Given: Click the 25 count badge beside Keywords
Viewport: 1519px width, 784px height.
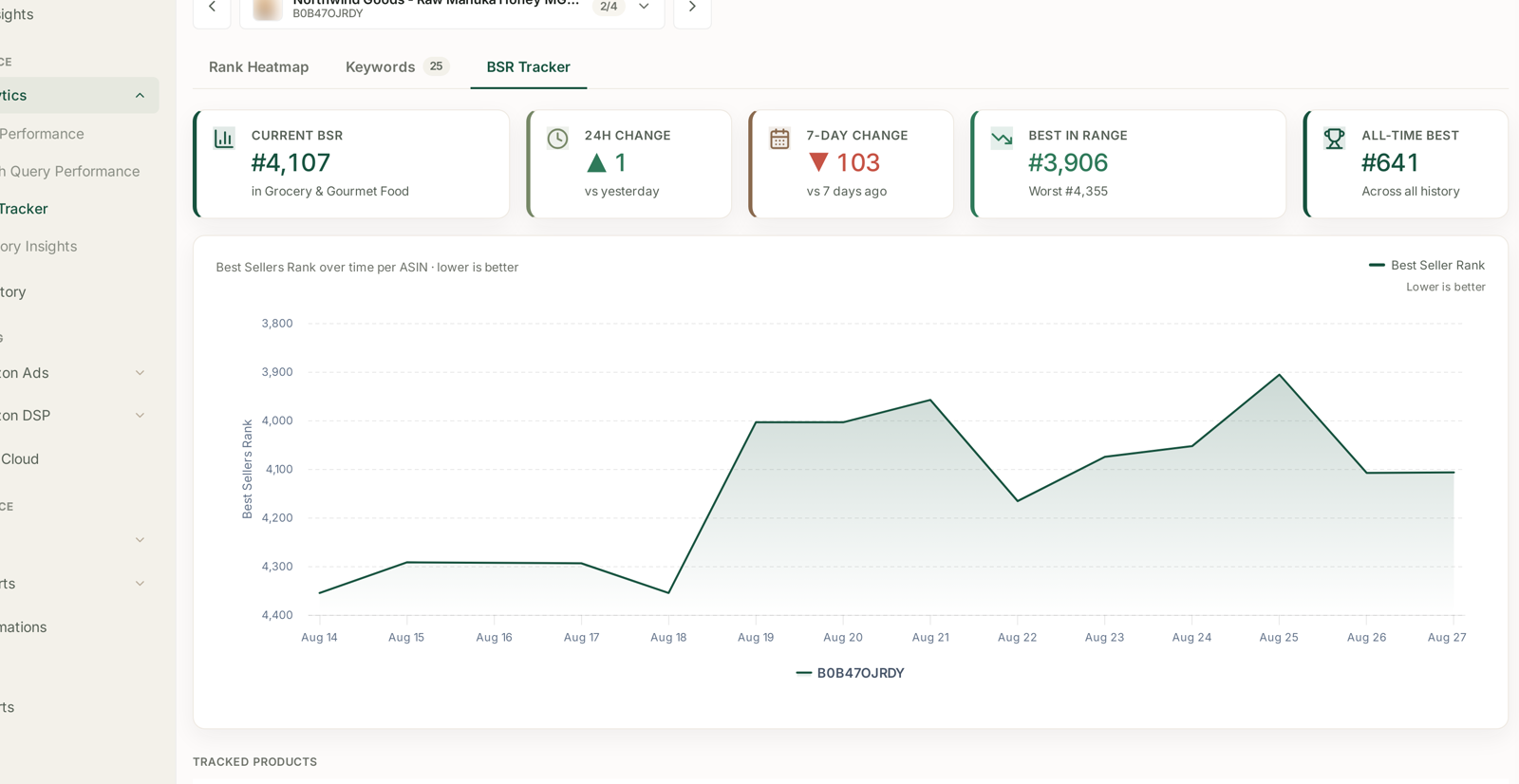Looking at the screenshot, I should [x=436, y=66].
